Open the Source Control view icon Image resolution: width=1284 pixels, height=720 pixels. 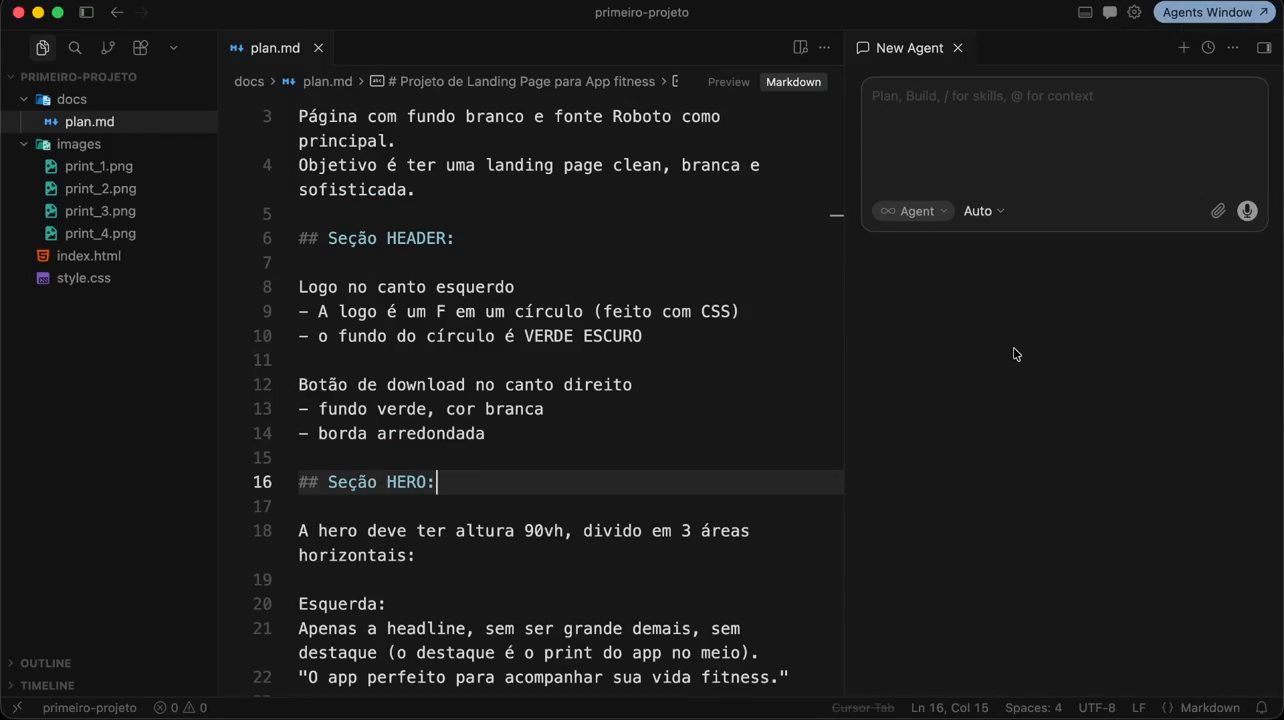tap(108, 48)
